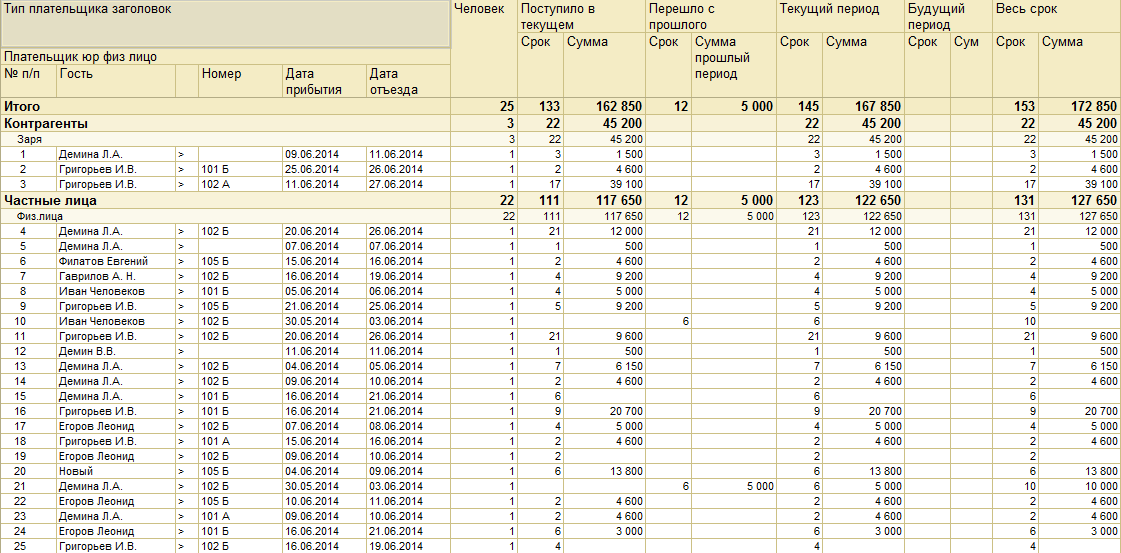Click the 'Гость' column header
Viewport: 1121px width, 553px height.
116,81
